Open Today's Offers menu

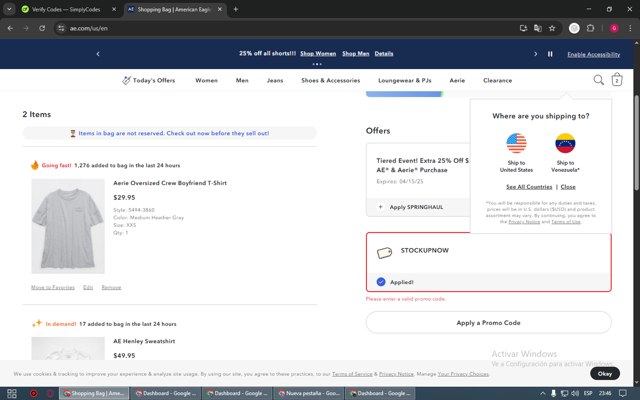pos(149,80)
